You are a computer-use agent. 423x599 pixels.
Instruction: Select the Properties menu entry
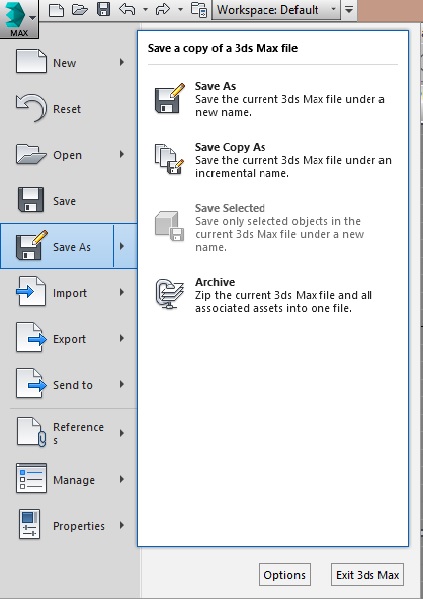pos(79,526)
